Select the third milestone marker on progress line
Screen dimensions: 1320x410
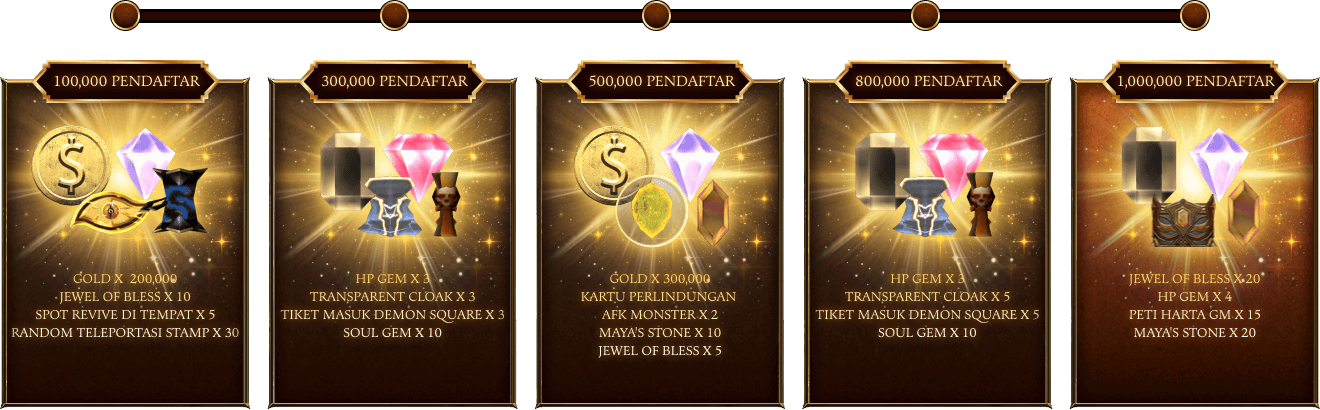click(x=655, y=15)
